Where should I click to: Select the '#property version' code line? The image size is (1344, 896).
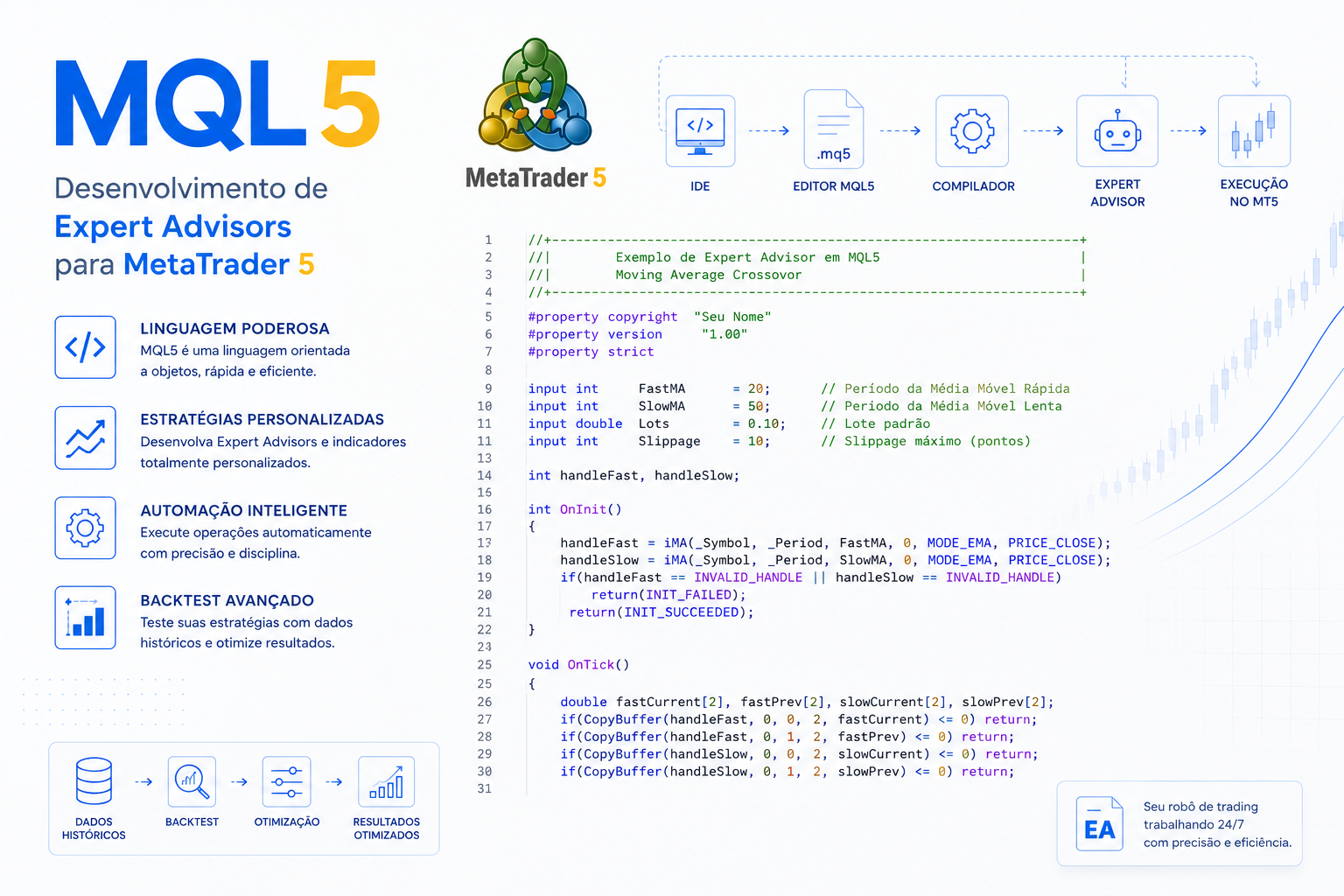click(638, 334)
